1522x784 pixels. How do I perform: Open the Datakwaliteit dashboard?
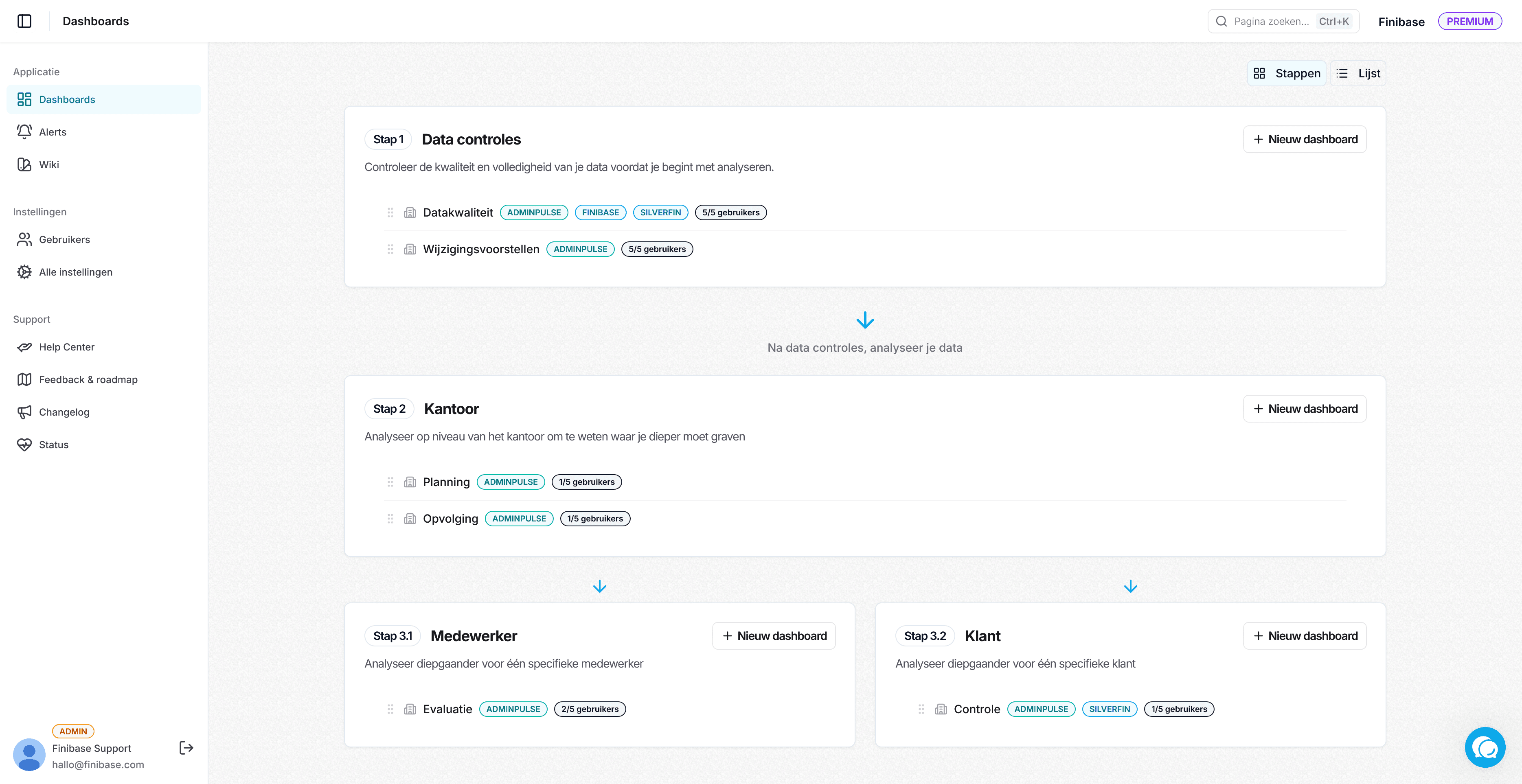point(458,213)
